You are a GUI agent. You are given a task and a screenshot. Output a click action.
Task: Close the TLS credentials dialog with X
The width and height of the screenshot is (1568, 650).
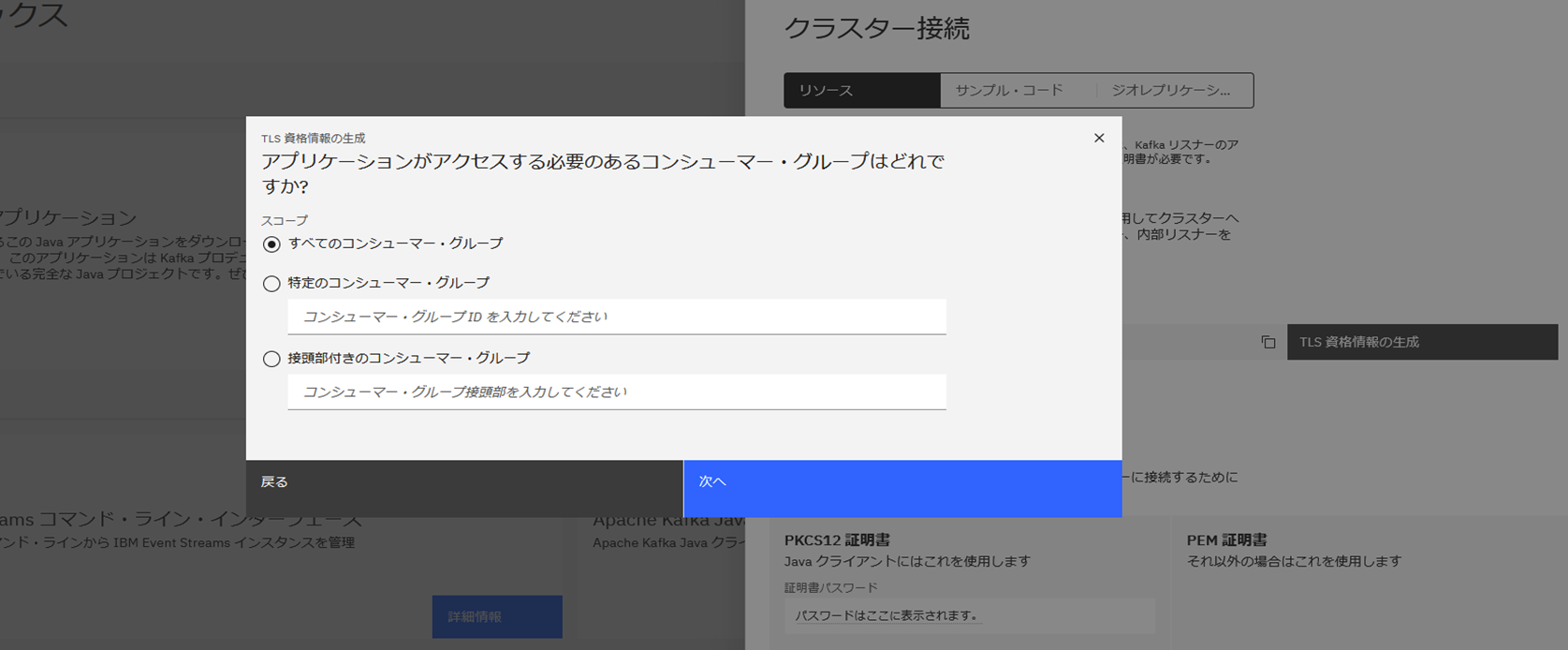[1099, 138]
